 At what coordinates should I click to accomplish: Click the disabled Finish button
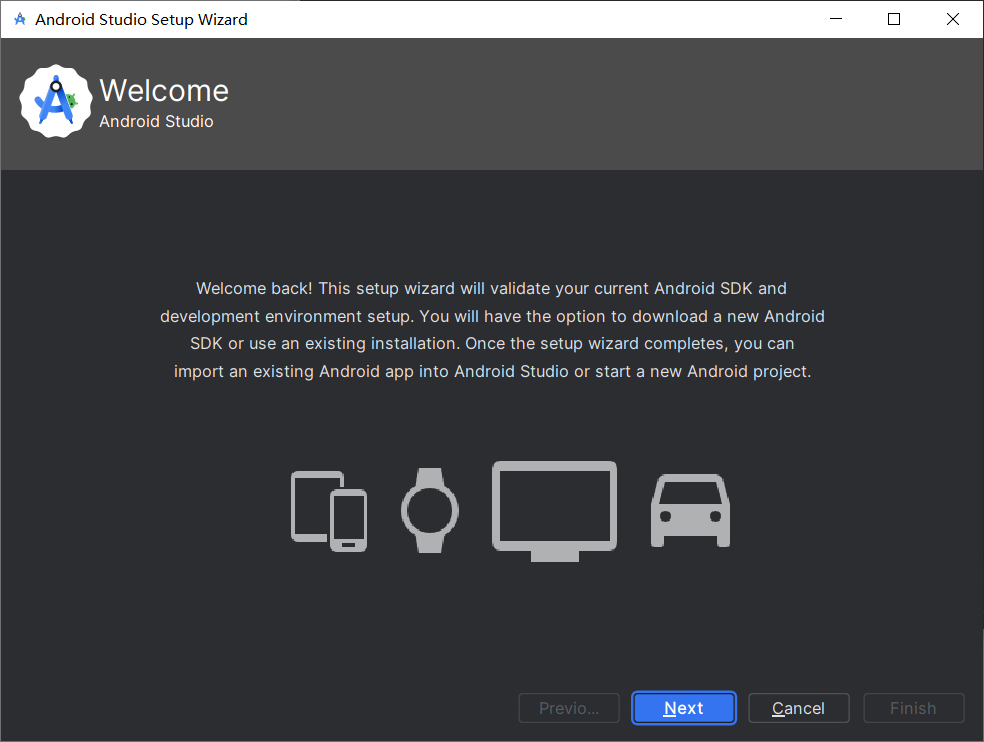click(913, 707)
